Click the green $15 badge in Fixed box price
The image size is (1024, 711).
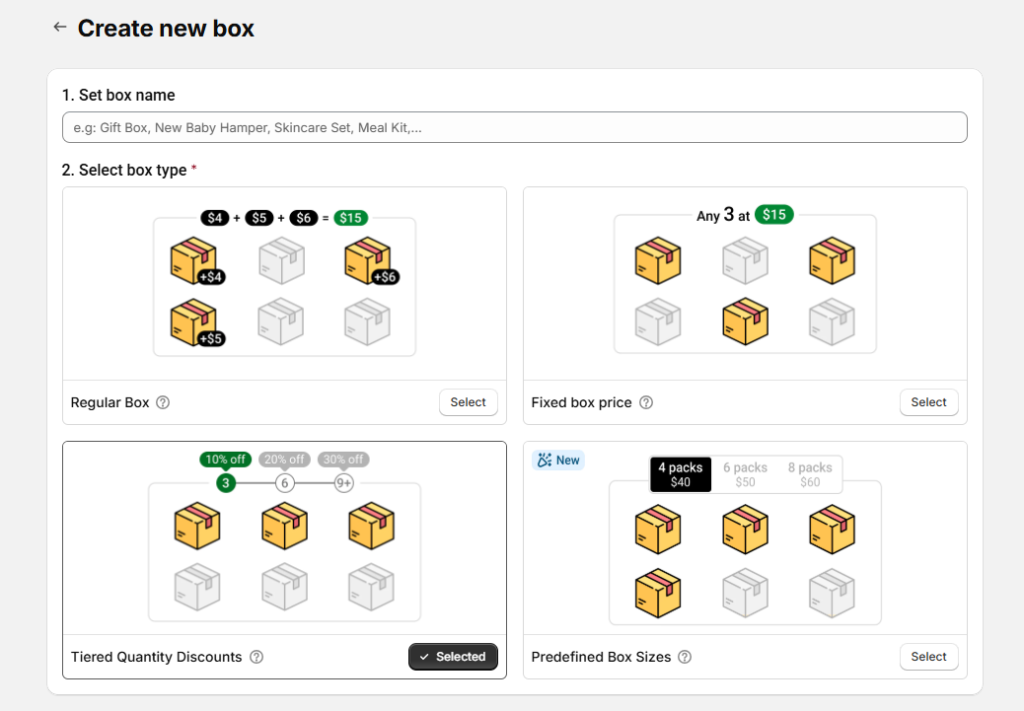tap(774, 215)
